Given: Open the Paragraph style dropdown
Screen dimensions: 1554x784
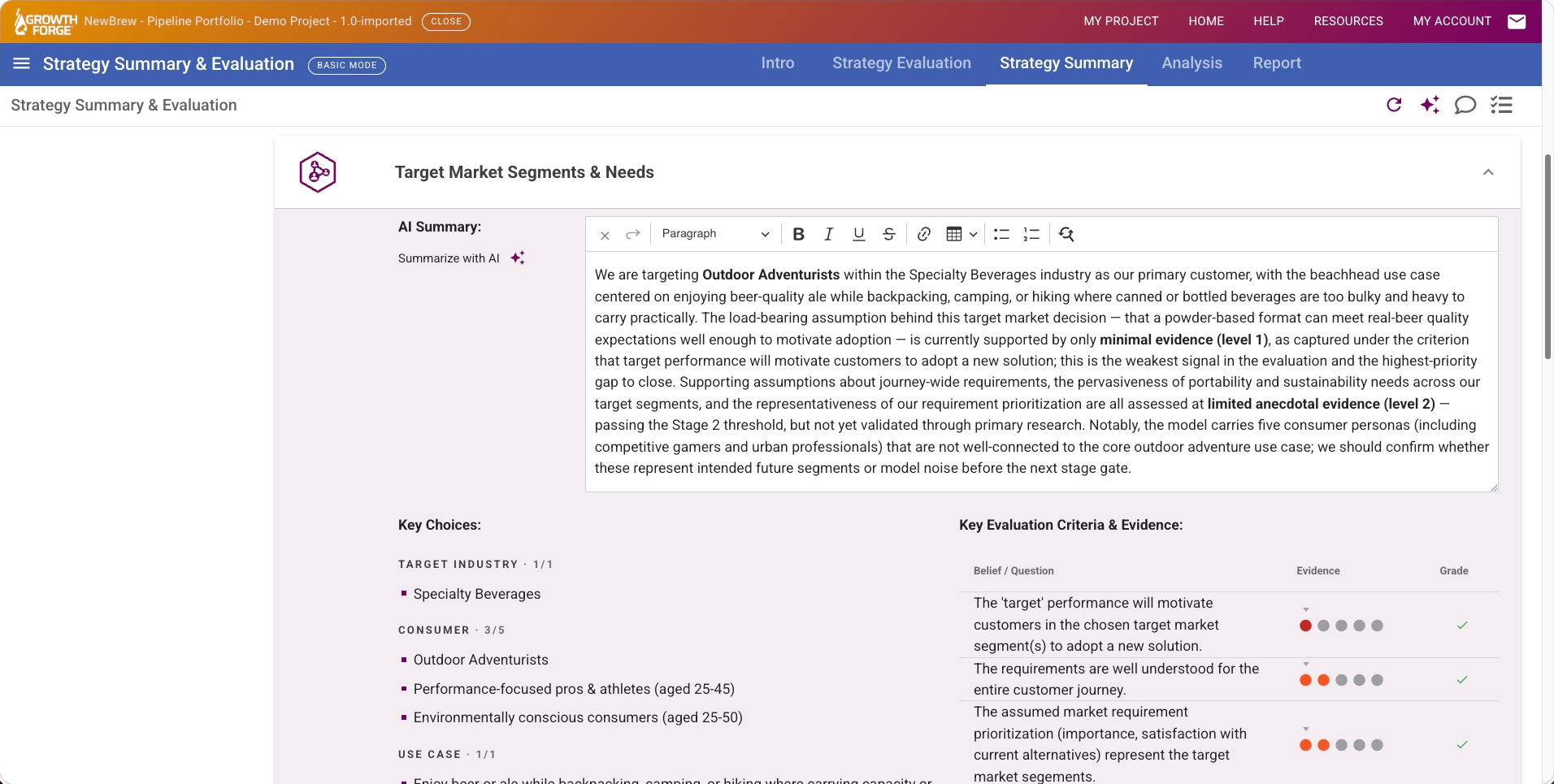Looking at the screenshot, I should tap(715, 234).
